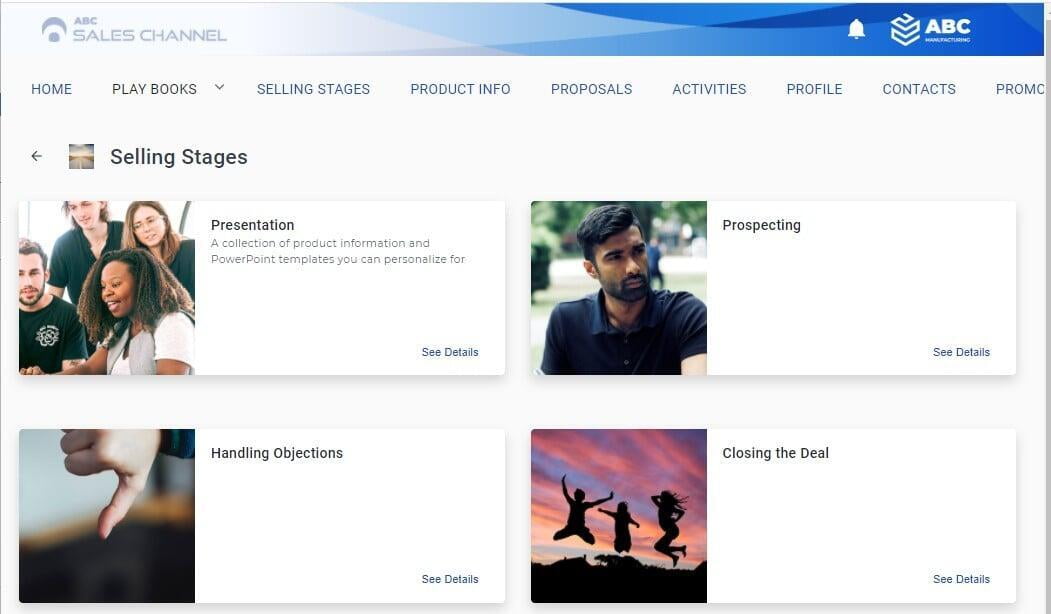See details for Closing the Deal
The image size is (1051, 614).
point(961,579)
